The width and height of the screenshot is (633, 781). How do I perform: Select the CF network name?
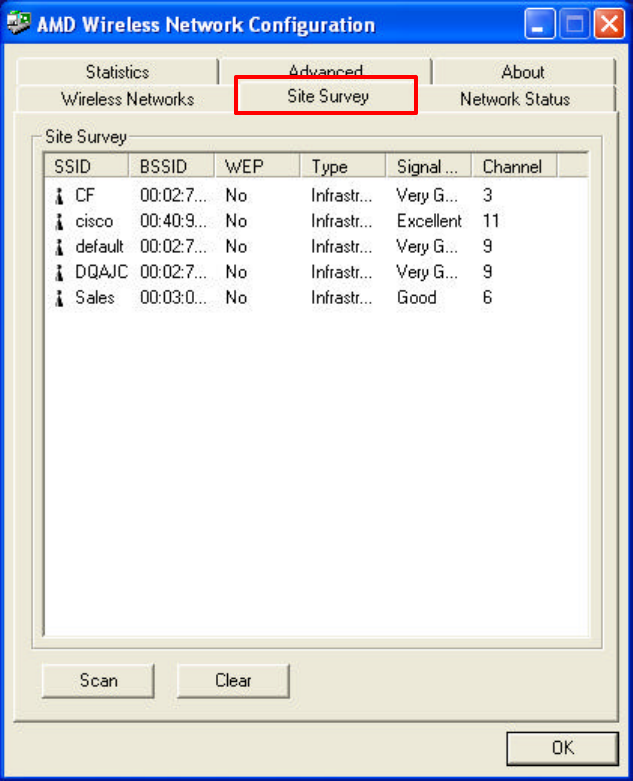pos(85,195)
